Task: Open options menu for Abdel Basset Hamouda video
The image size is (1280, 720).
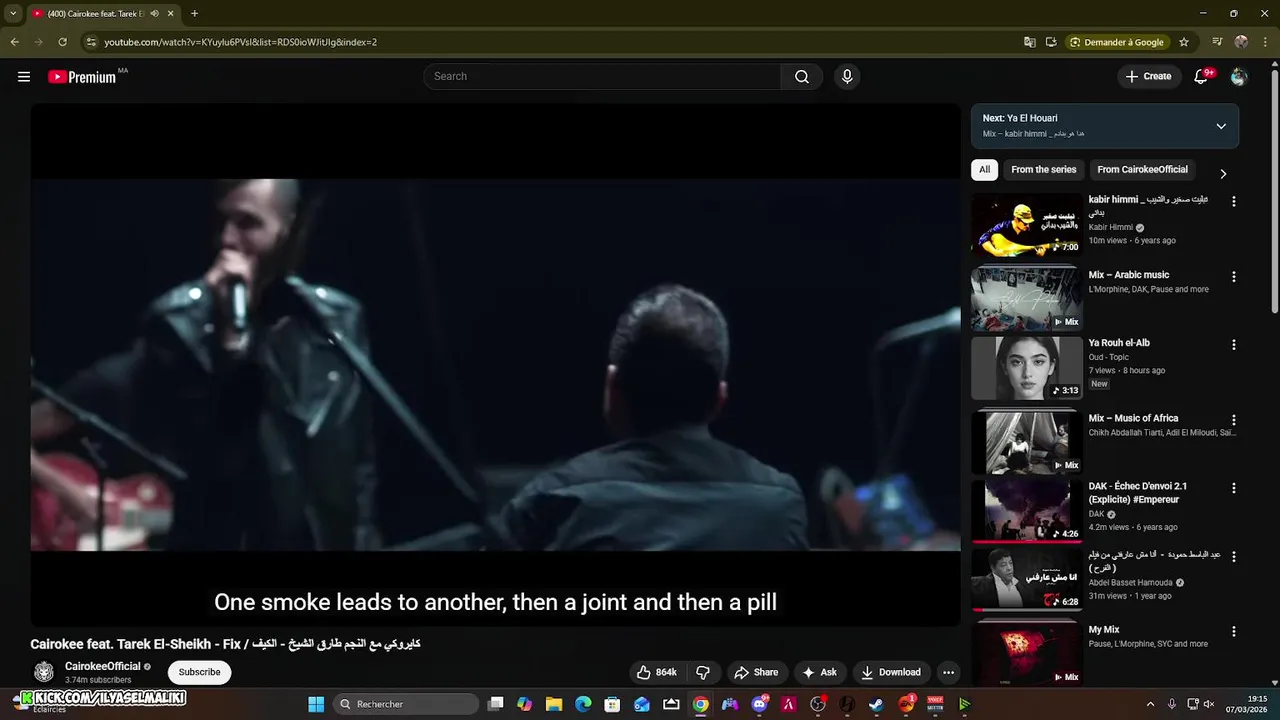Action: pos(1233,557)
